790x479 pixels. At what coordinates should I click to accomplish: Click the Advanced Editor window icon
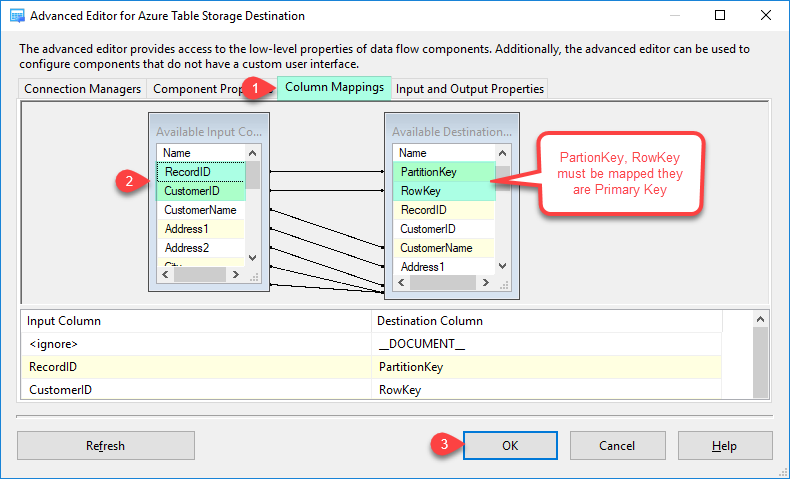17,16
